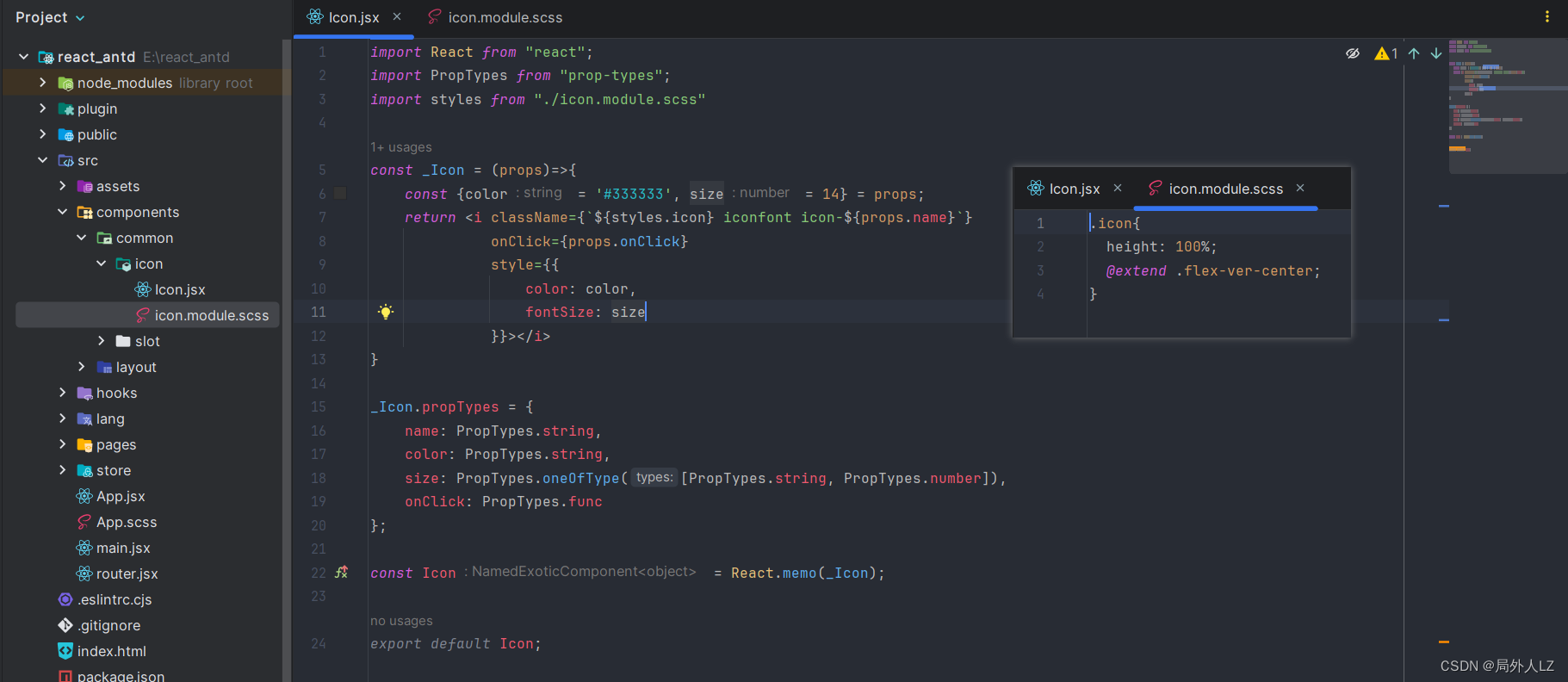Expand the pages folder
Image resolution: width=1568 pixels, height=682 pixels.
[62, 444]
